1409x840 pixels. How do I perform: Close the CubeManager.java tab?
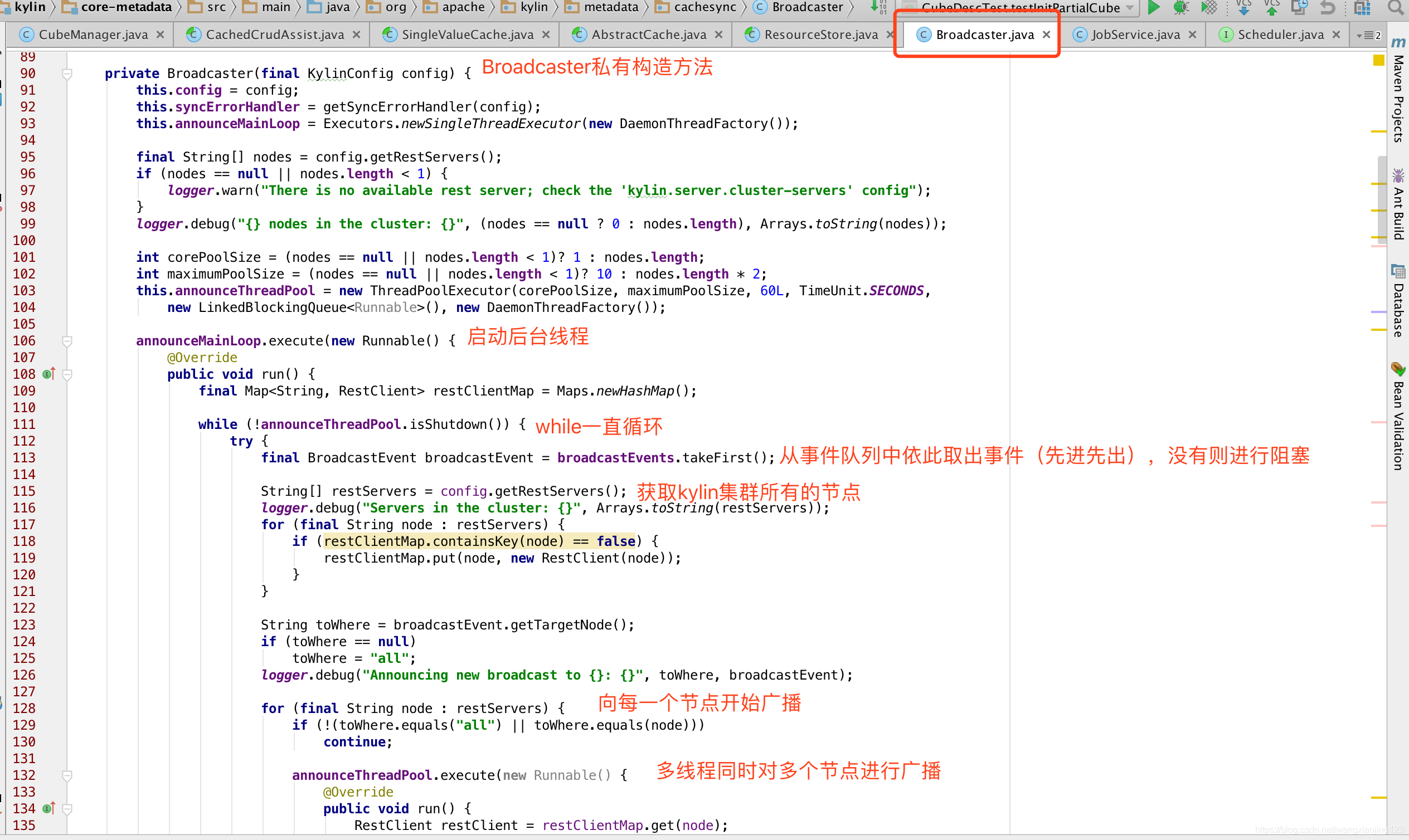pyautogui.click(x=161, y=35)
